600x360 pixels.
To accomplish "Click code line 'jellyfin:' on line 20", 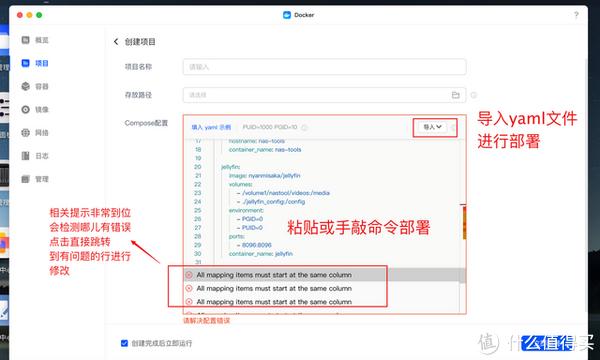I will [230, 167].
